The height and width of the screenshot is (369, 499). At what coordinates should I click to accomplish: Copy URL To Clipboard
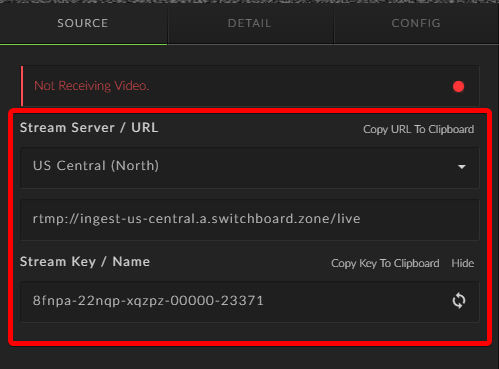[418, 129]
